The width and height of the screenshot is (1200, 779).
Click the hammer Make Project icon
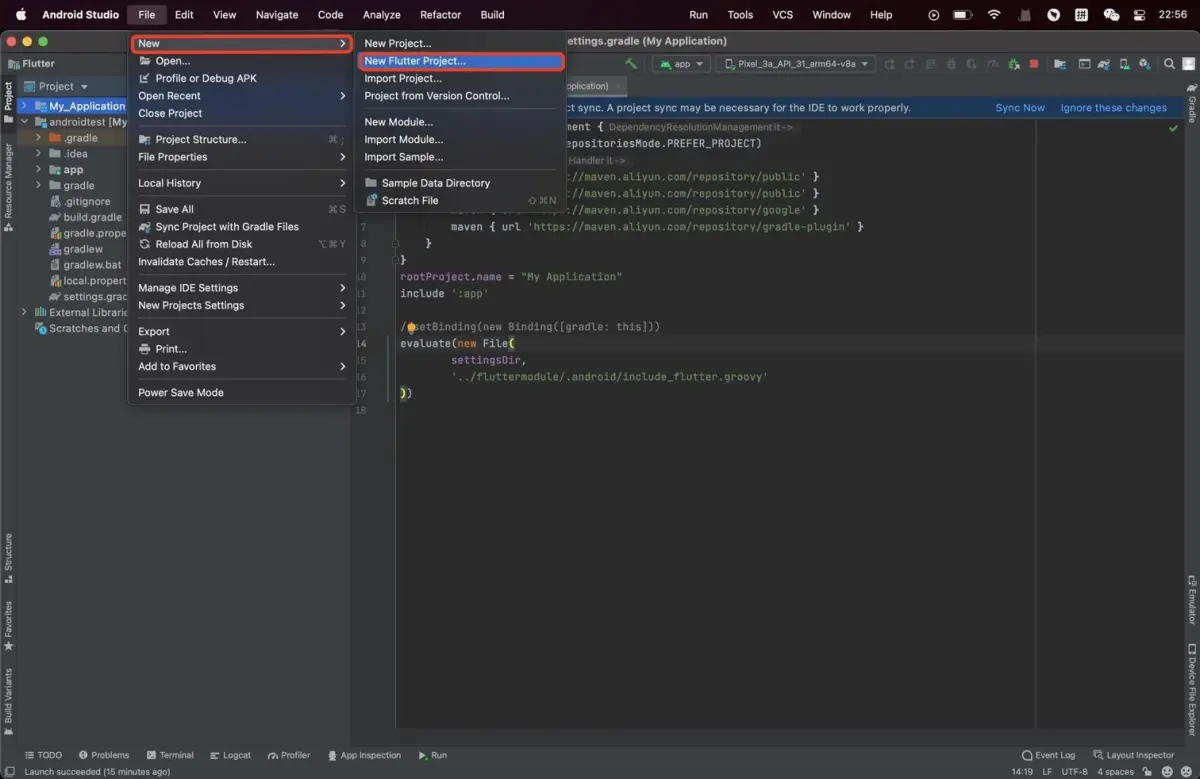click(x=631, y=64)
